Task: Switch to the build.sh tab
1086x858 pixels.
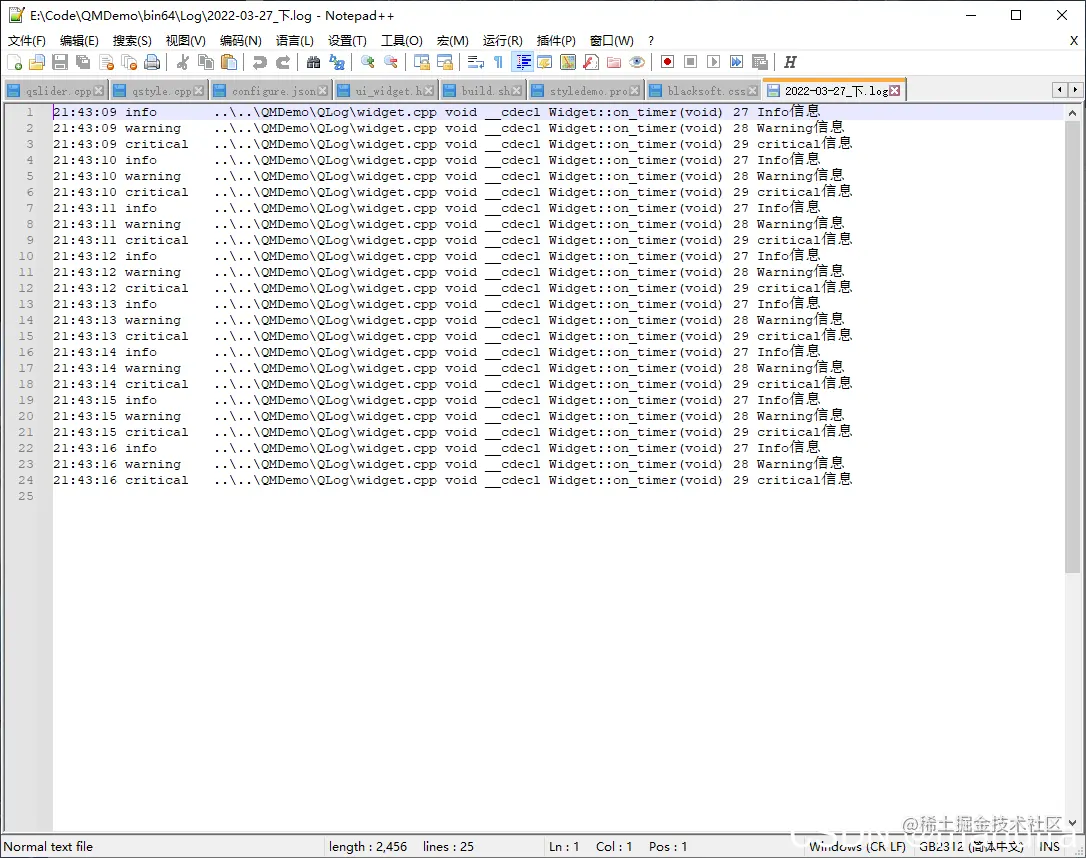Action: [482, 91]
